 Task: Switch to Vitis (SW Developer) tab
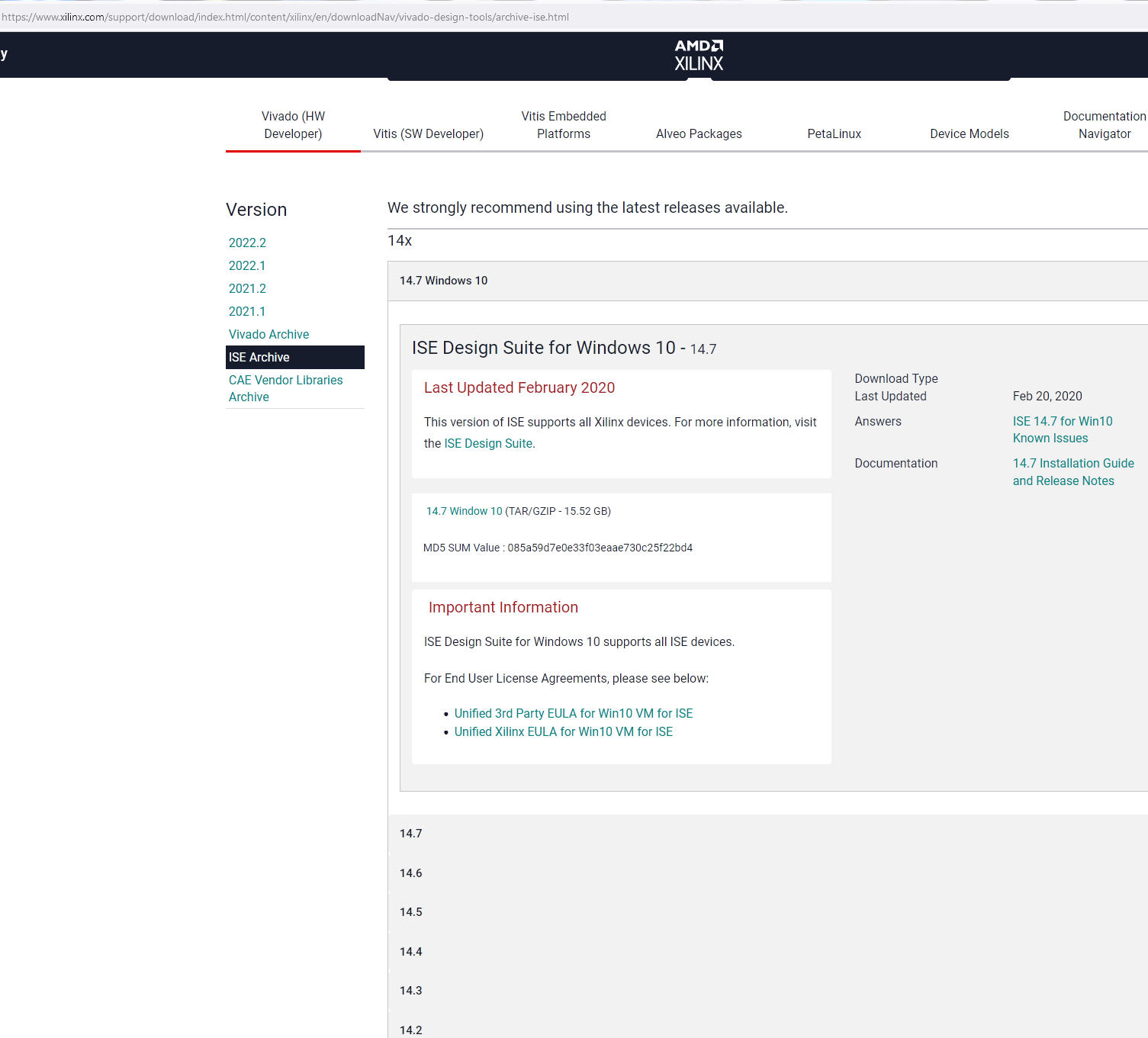tap(428, 134)
